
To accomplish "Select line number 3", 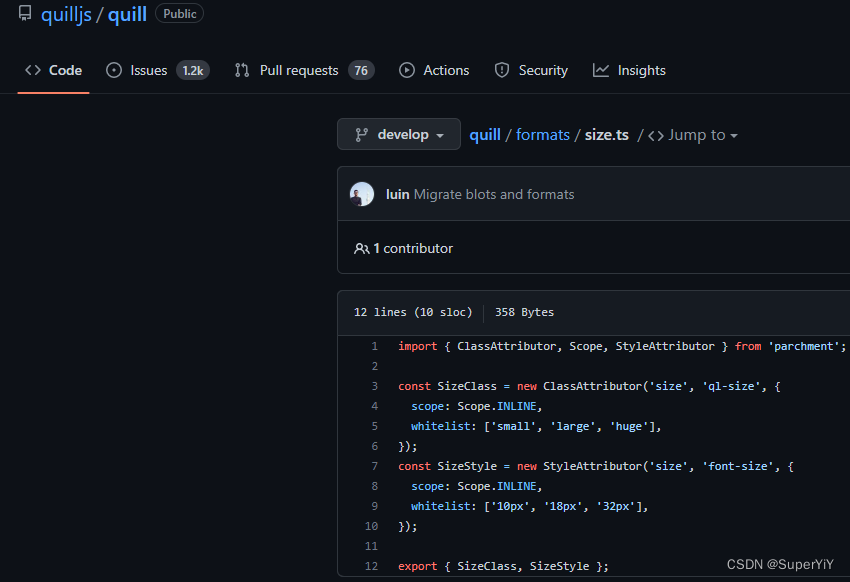I will [x=375, y=386].
